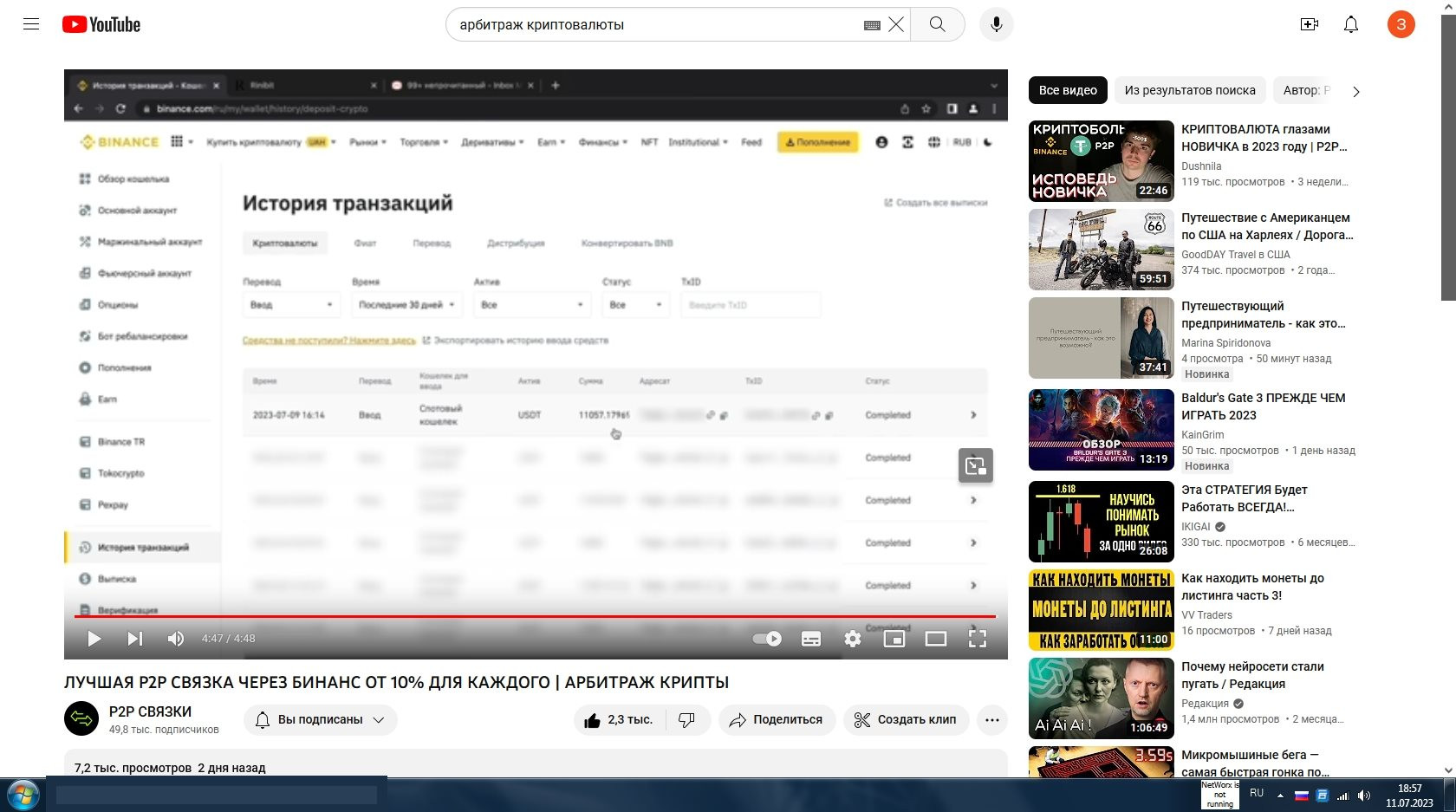
Task: Open the taskbar network signal icon
Action: click(x=1343, y=796)
